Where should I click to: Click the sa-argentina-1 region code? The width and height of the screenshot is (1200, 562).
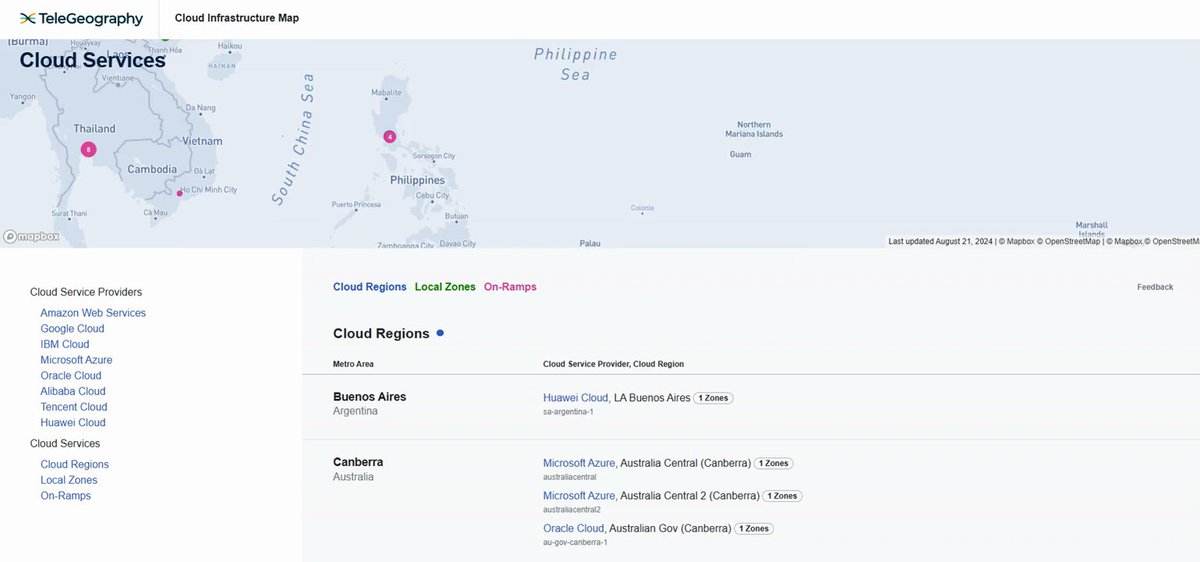[x=568, y=412]
